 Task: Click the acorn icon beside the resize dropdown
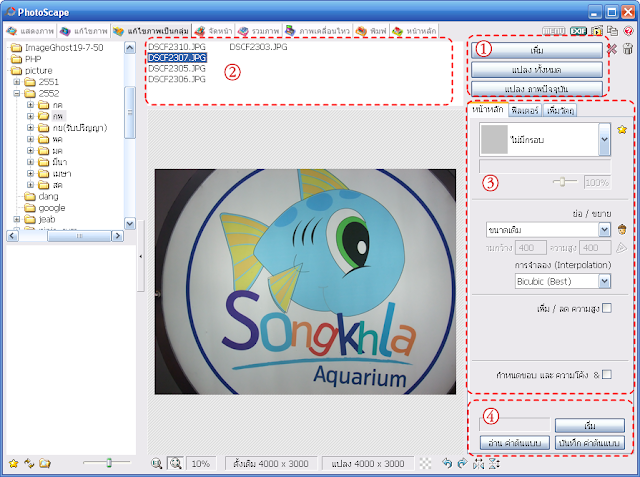tap(622, 229)
